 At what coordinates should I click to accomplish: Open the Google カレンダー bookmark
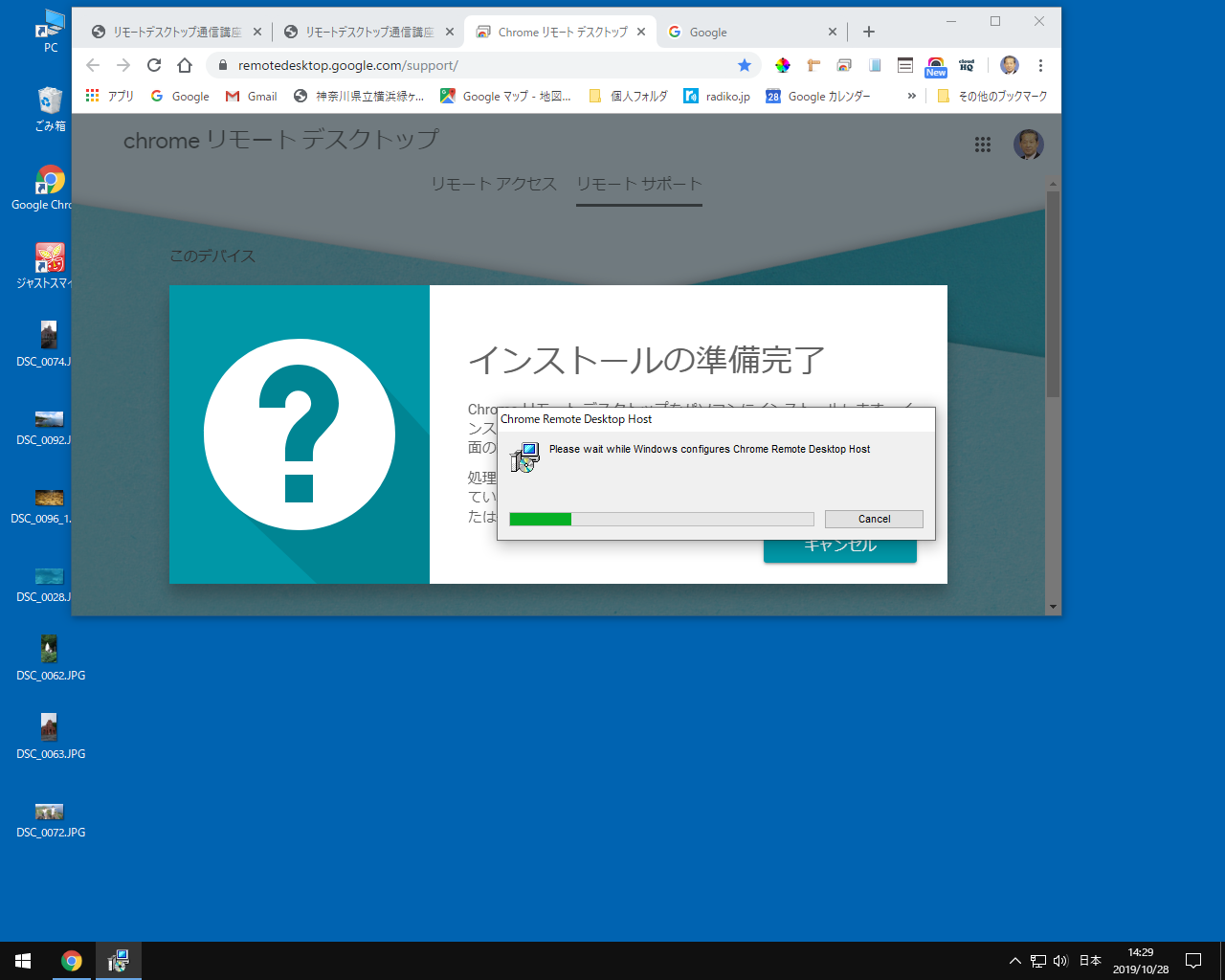tap(818, 96)
